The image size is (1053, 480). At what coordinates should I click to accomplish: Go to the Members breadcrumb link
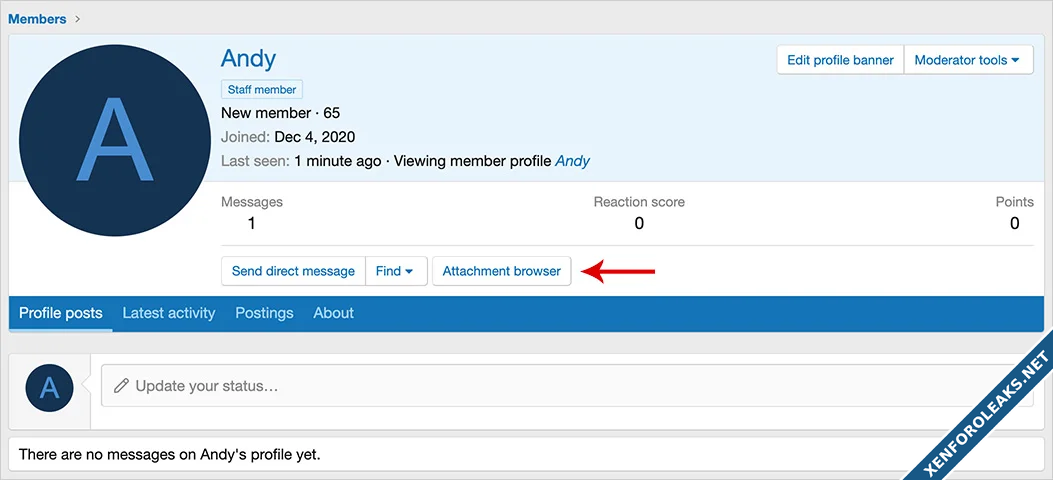pyautogui.click(x=37, y=19)
